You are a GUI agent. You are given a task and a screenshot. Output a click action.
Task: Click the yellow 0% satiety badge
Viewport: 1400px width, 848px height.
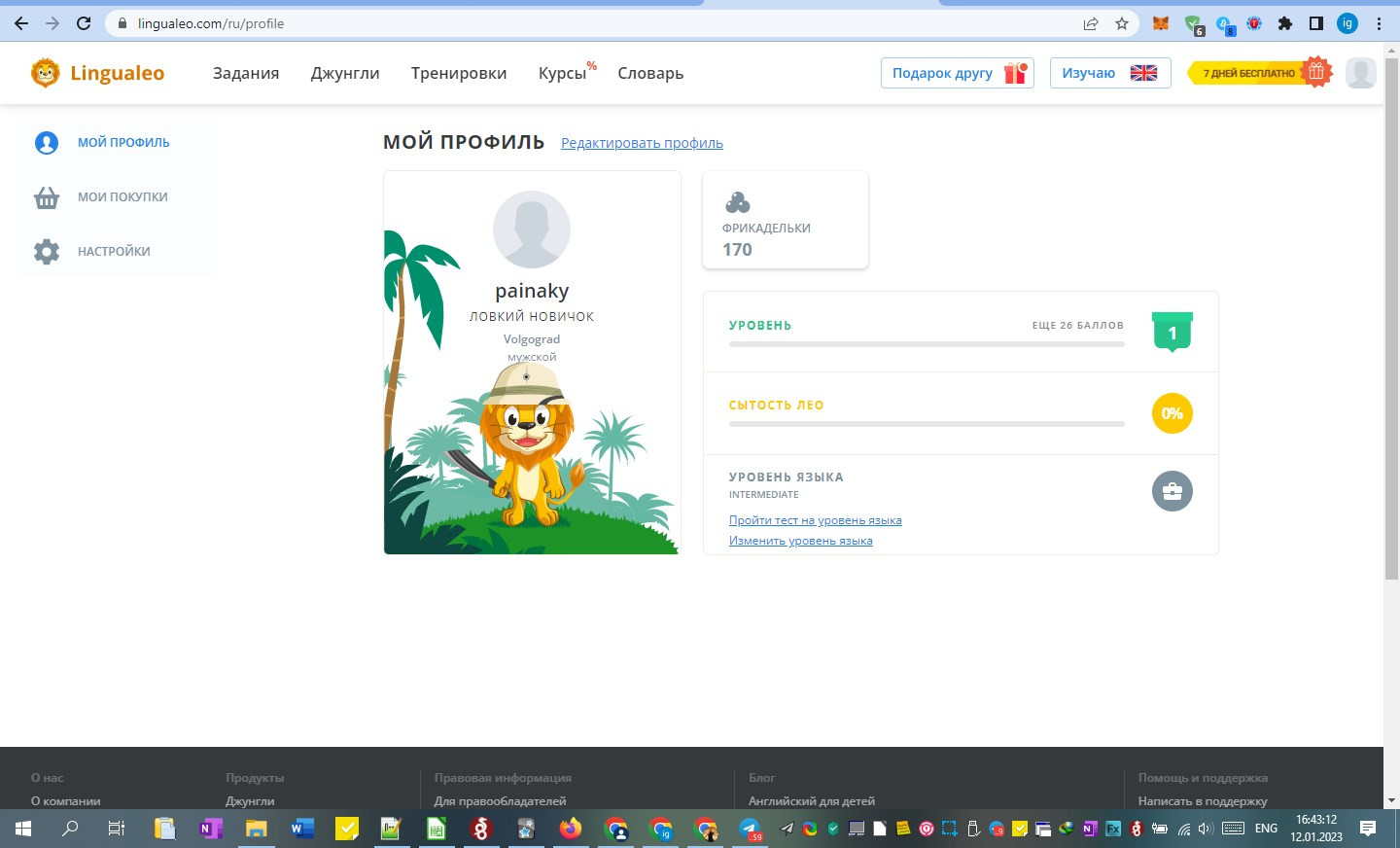(1172, 413)
